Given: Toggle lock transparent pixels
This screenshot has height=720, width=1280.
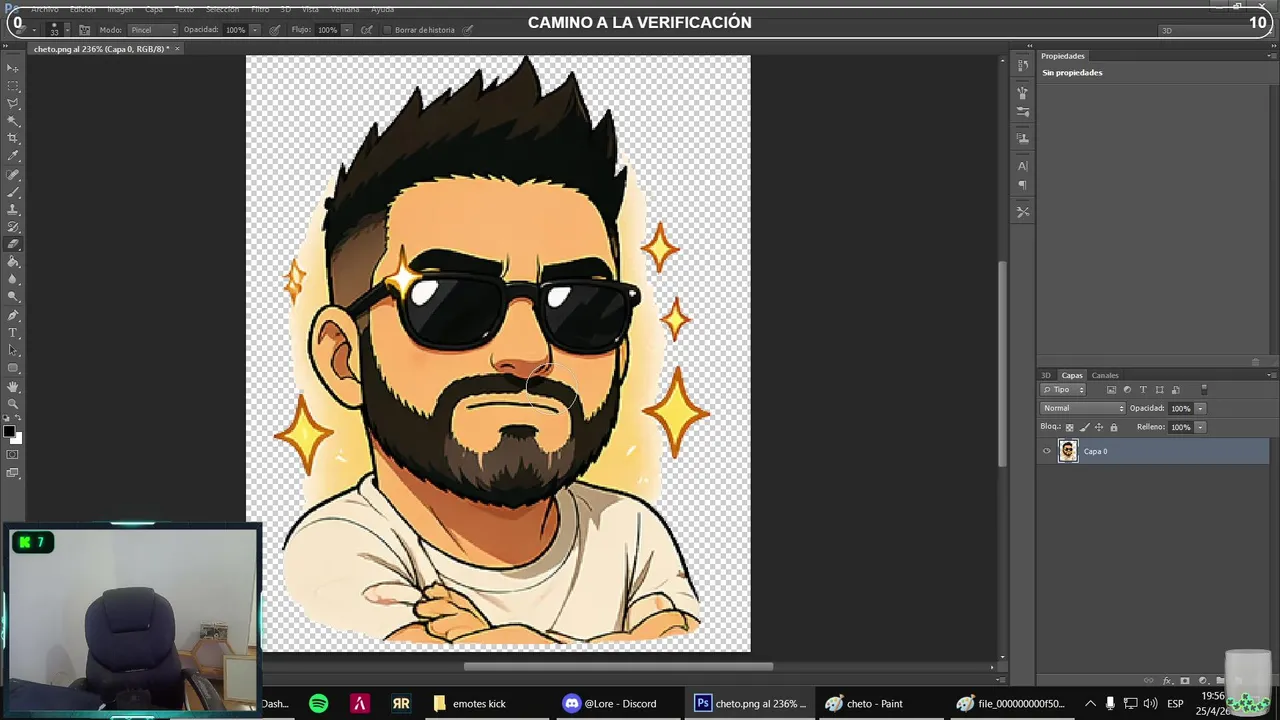Looking at the screenshot, I should pyautogui.click(x=1069, y=427).
